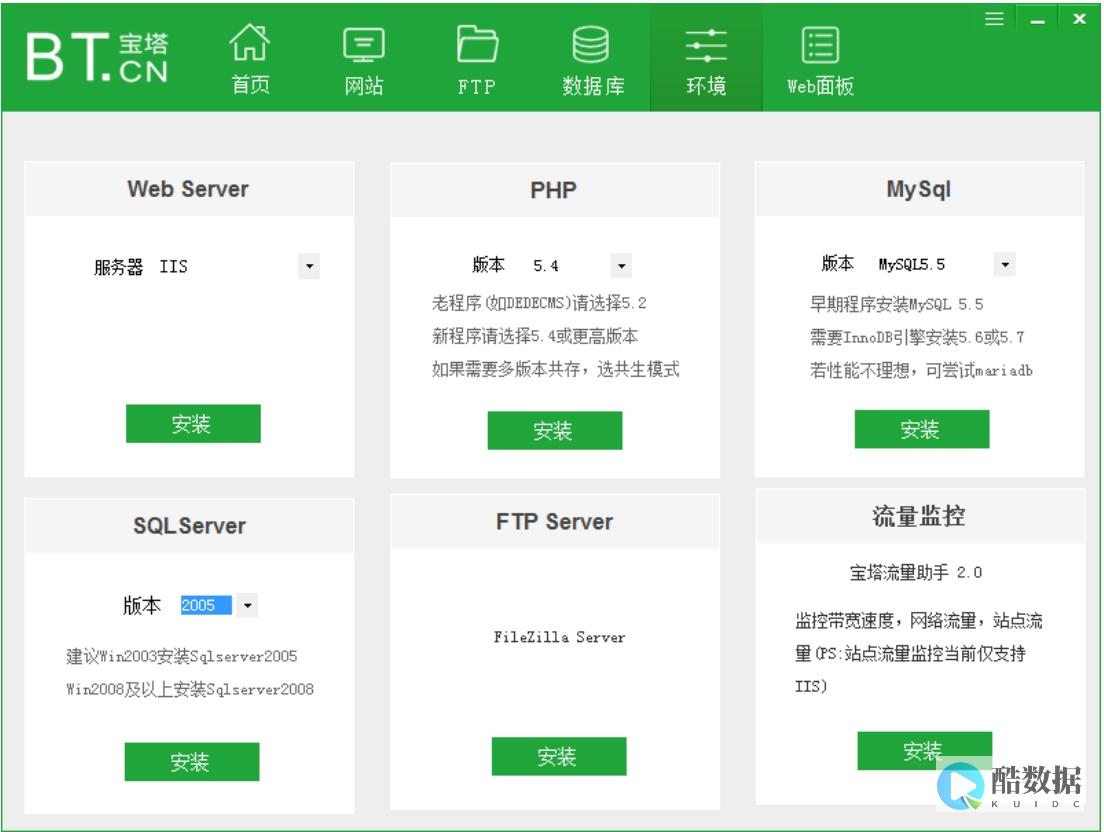Screen dimensions: 1104x832
Task: Open the 数据库 database icon
Action: pyautogui.click(x=591, y=44)
